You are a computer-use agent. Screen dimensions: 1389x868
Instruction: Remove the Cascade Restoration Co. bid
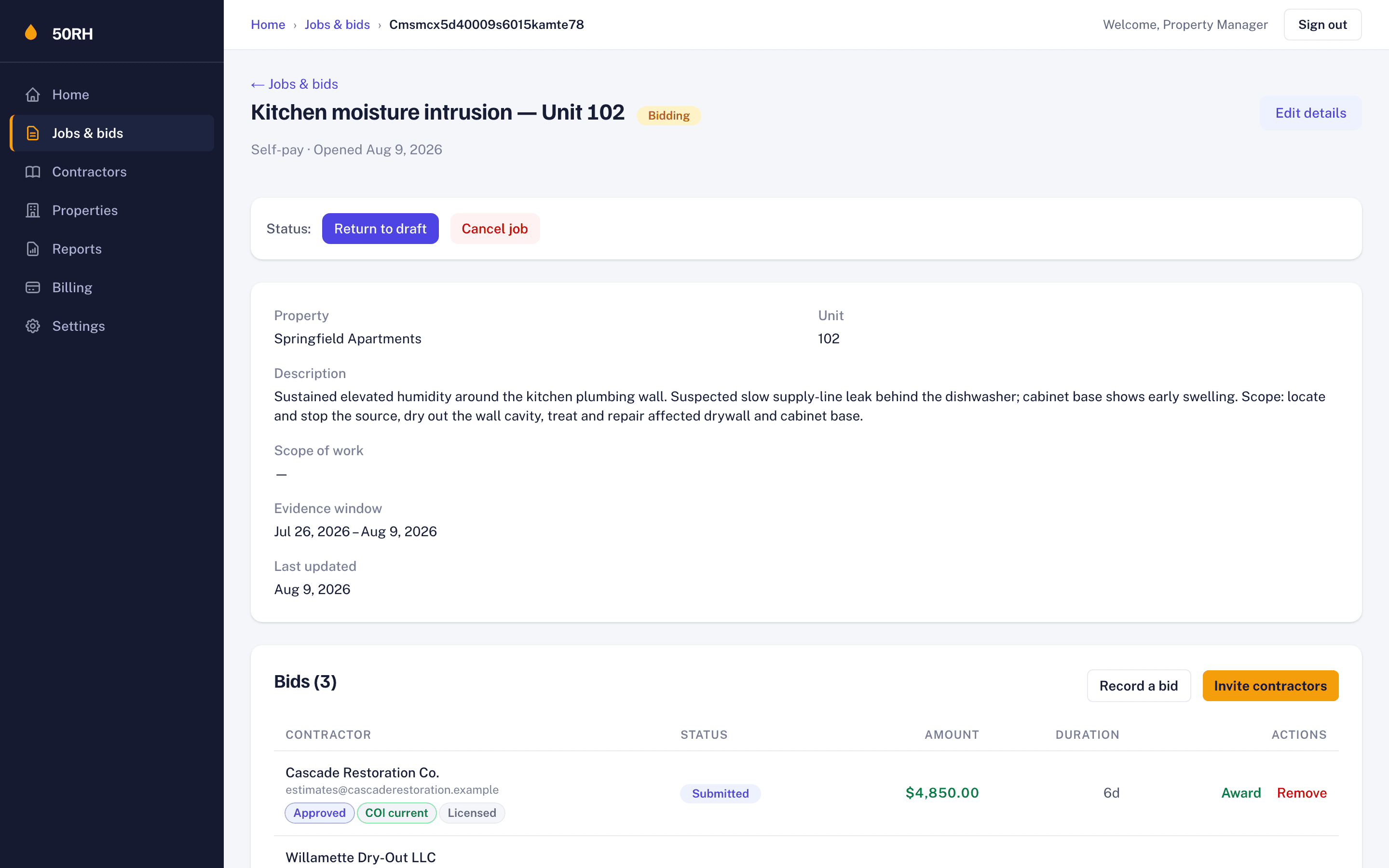1302,793
